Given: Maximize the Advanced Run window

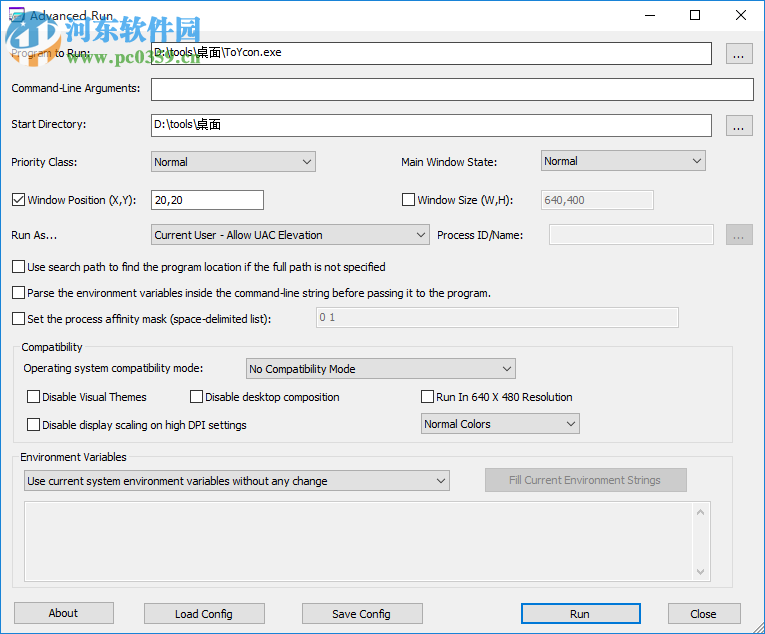Looking at the screenshot, I should (695, 15).
